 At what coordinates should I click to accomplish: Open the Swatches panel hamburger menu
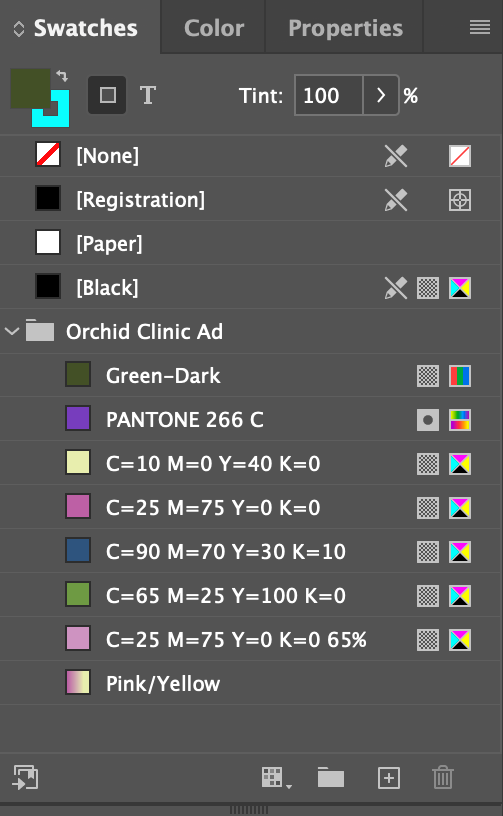click(x=480, y=27)
